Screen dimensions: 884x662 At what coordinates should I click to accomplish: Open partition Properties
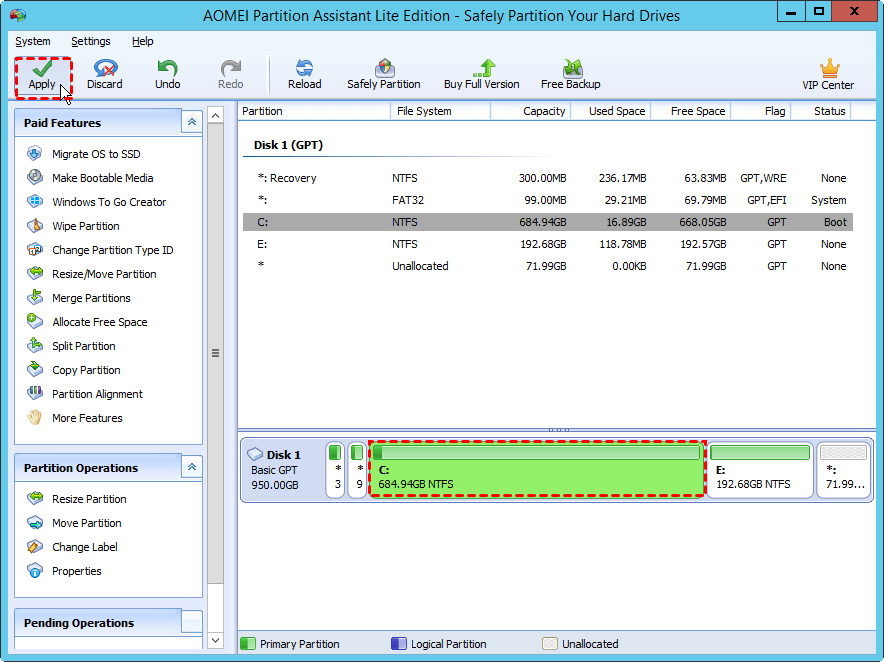[x=64, y=571]
